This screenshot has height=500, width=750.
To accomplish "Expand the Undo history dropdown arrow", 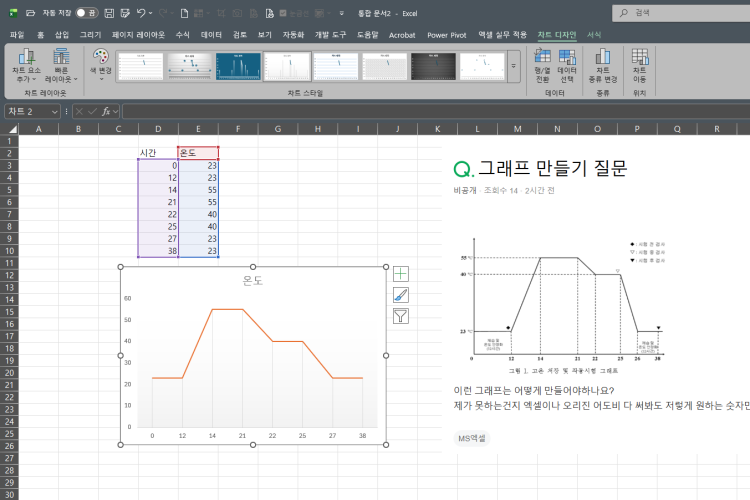I will 150,13.
